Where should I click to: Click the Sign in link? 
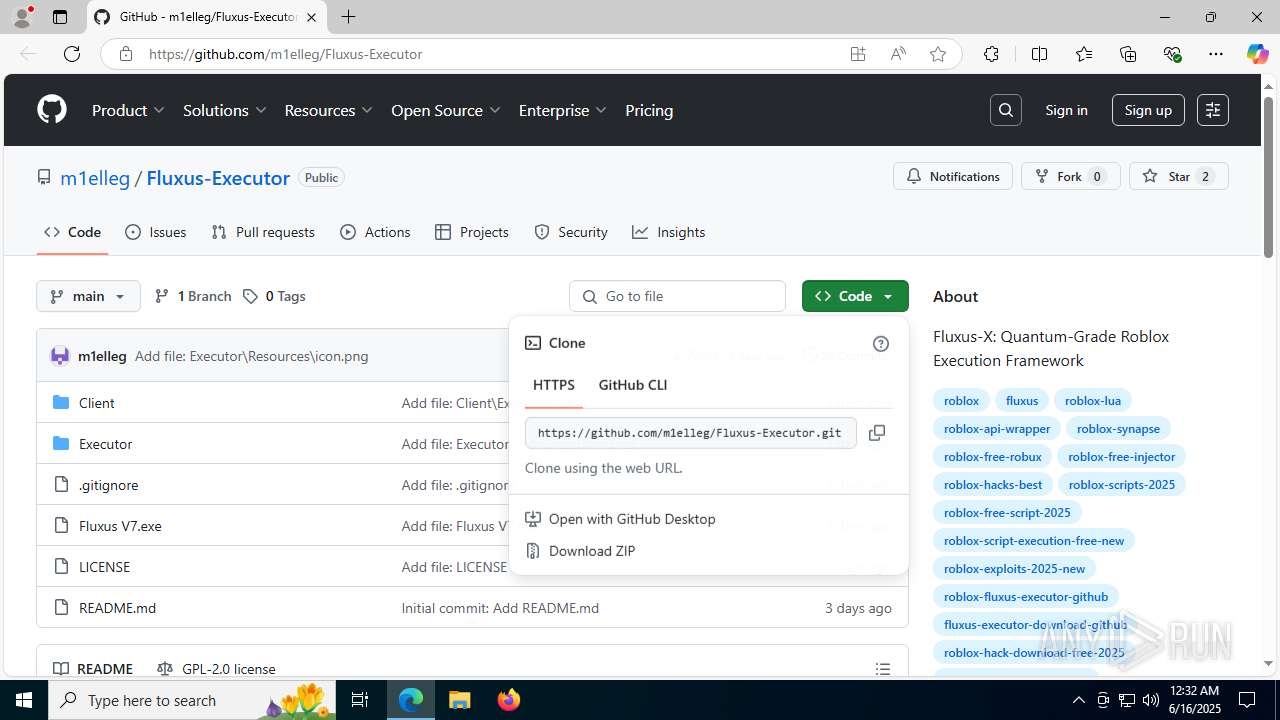pyautogui.click(x=1066, y=110)
